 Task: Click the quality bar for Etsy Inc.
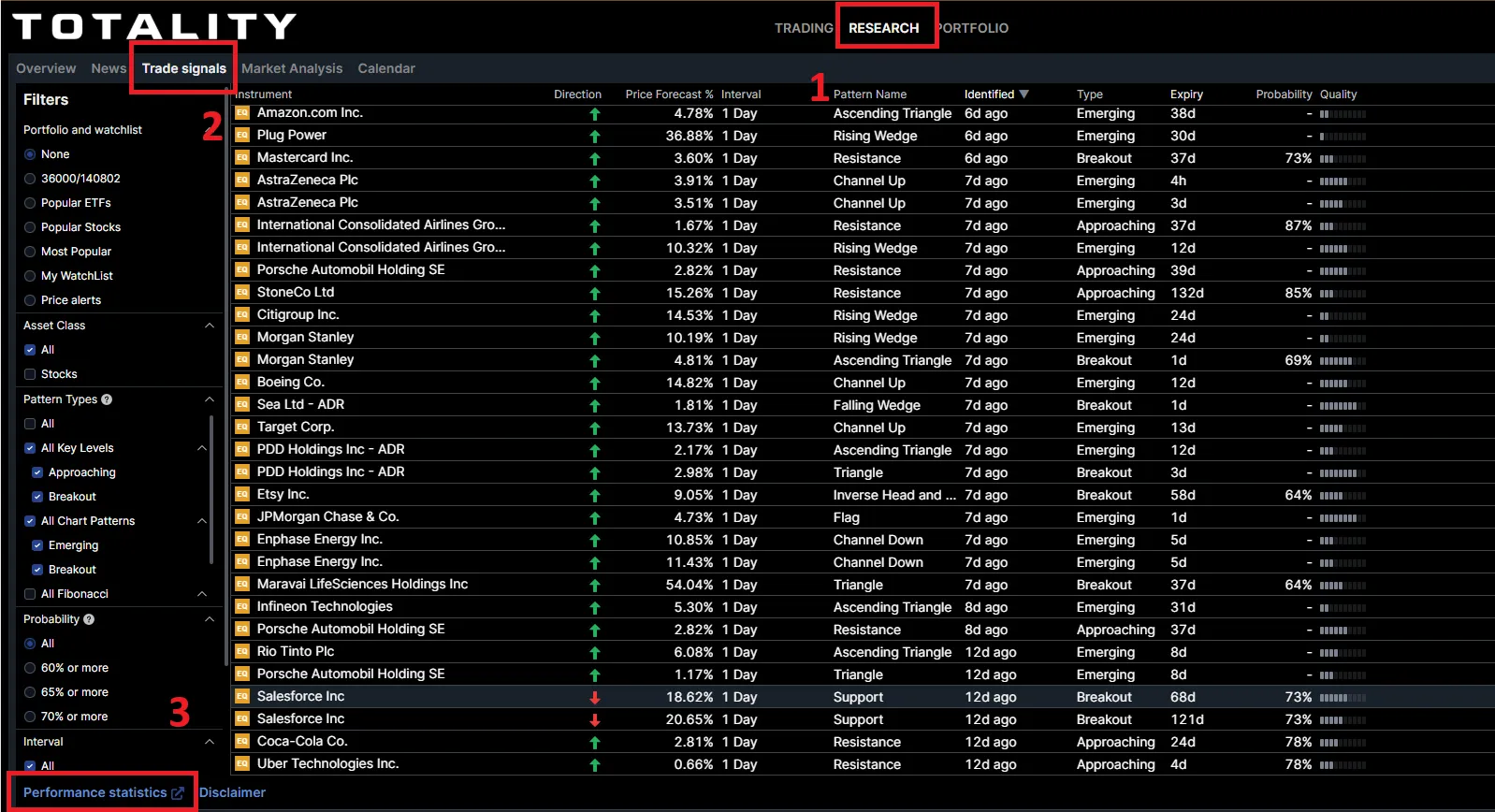[1343, 496]
